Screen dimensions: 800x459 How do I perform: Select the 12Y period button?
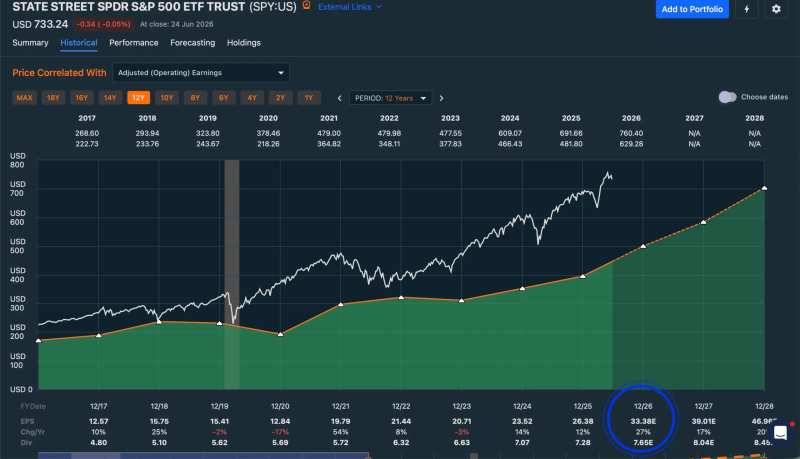click(x=138, y=98)
